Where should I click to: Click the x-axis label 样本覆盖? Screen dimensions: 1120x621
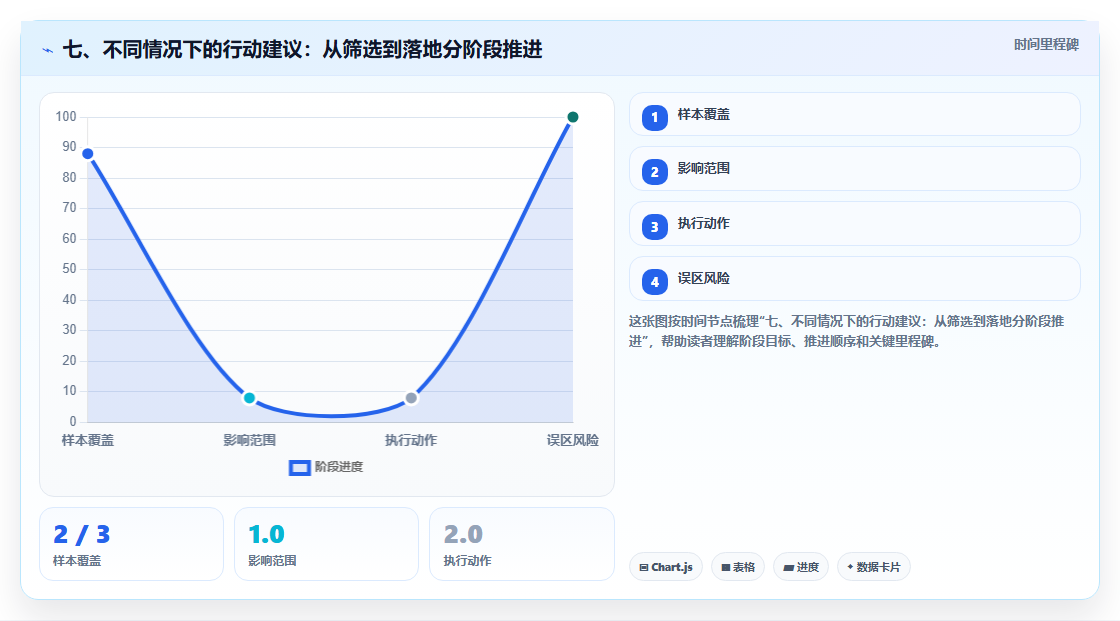88,441
